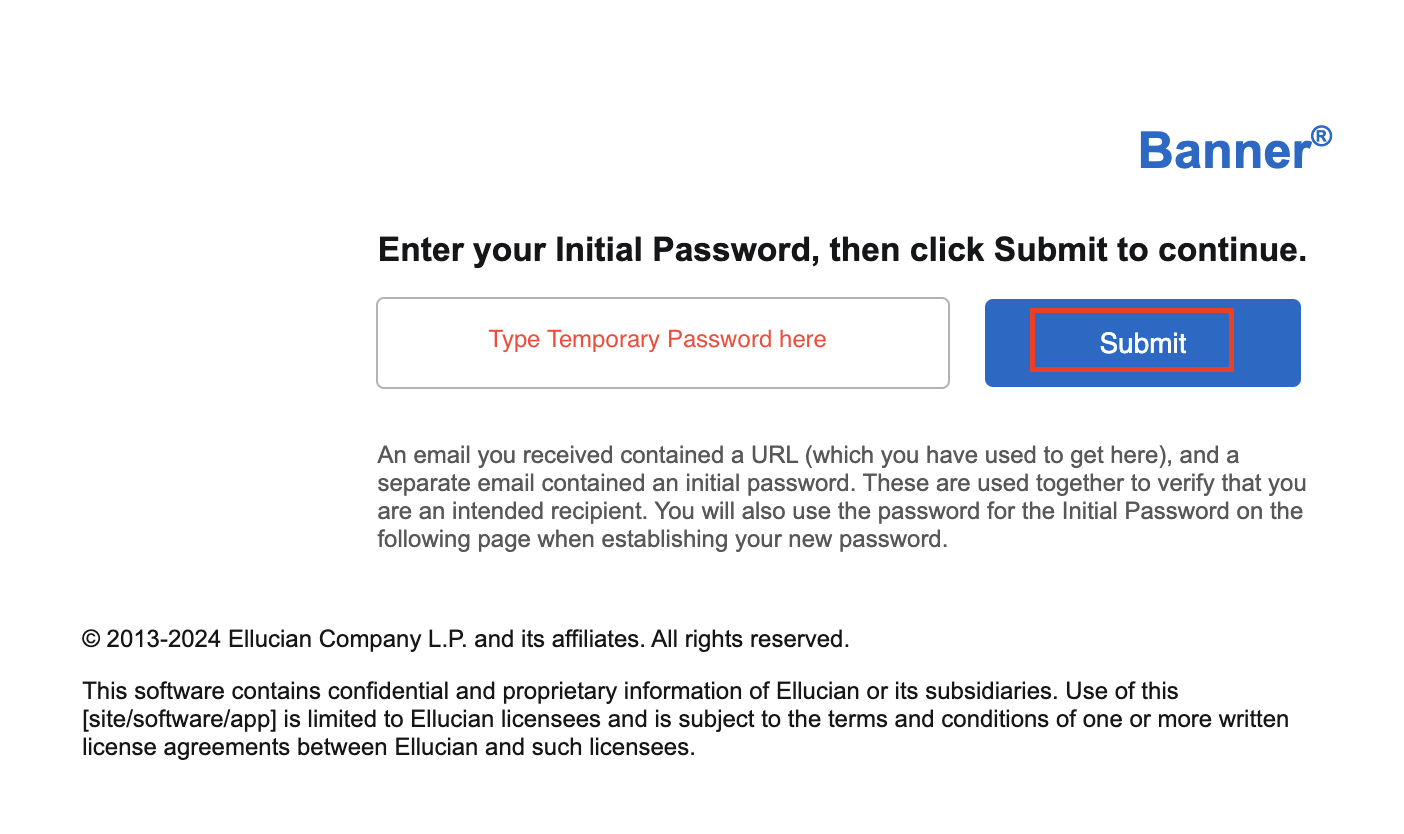Click 'separate email contained an initial password'

tap(614, 483)
